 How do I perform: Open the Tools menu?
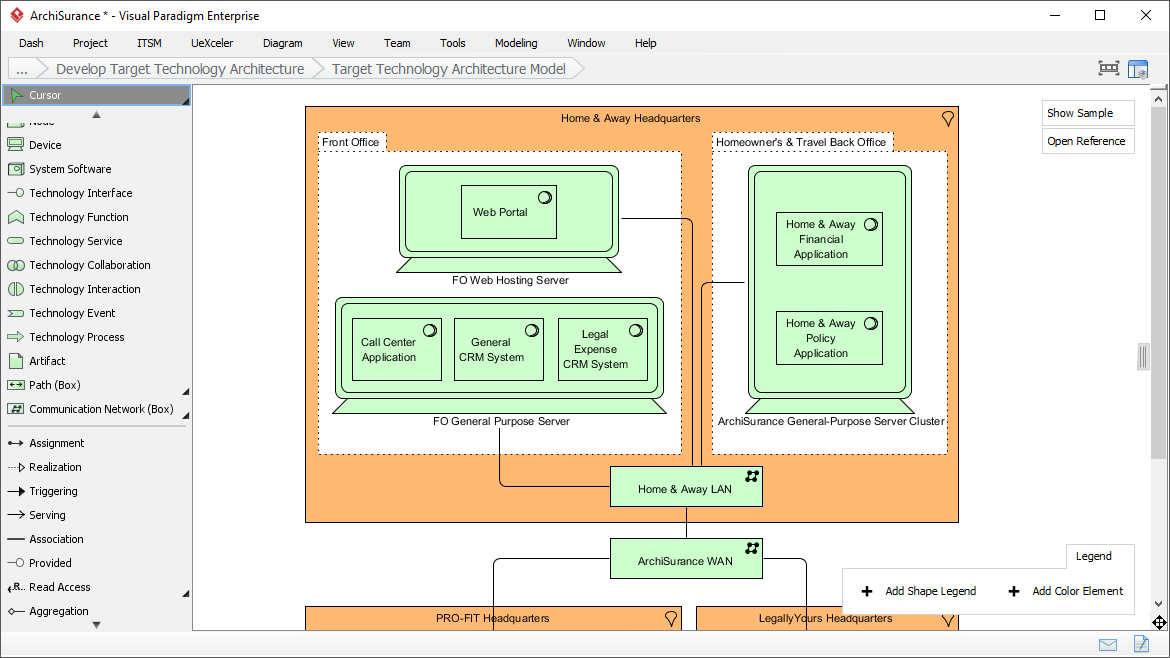point(453,43)
